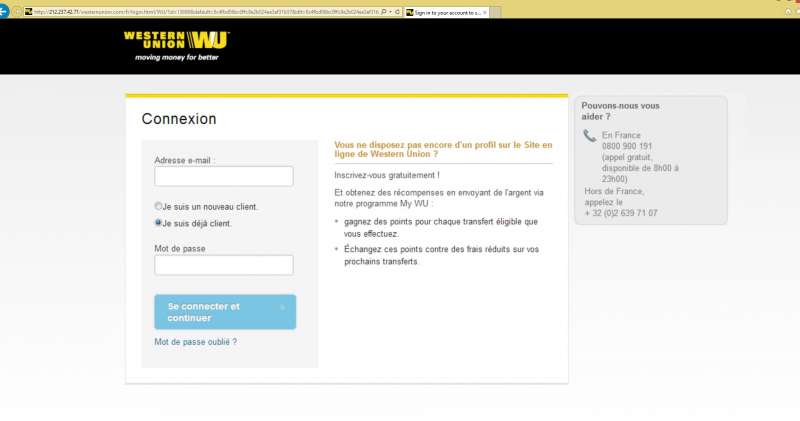Focus the 'Mot de passe' input field
The image size is (800, 421).
coord(223,265)
